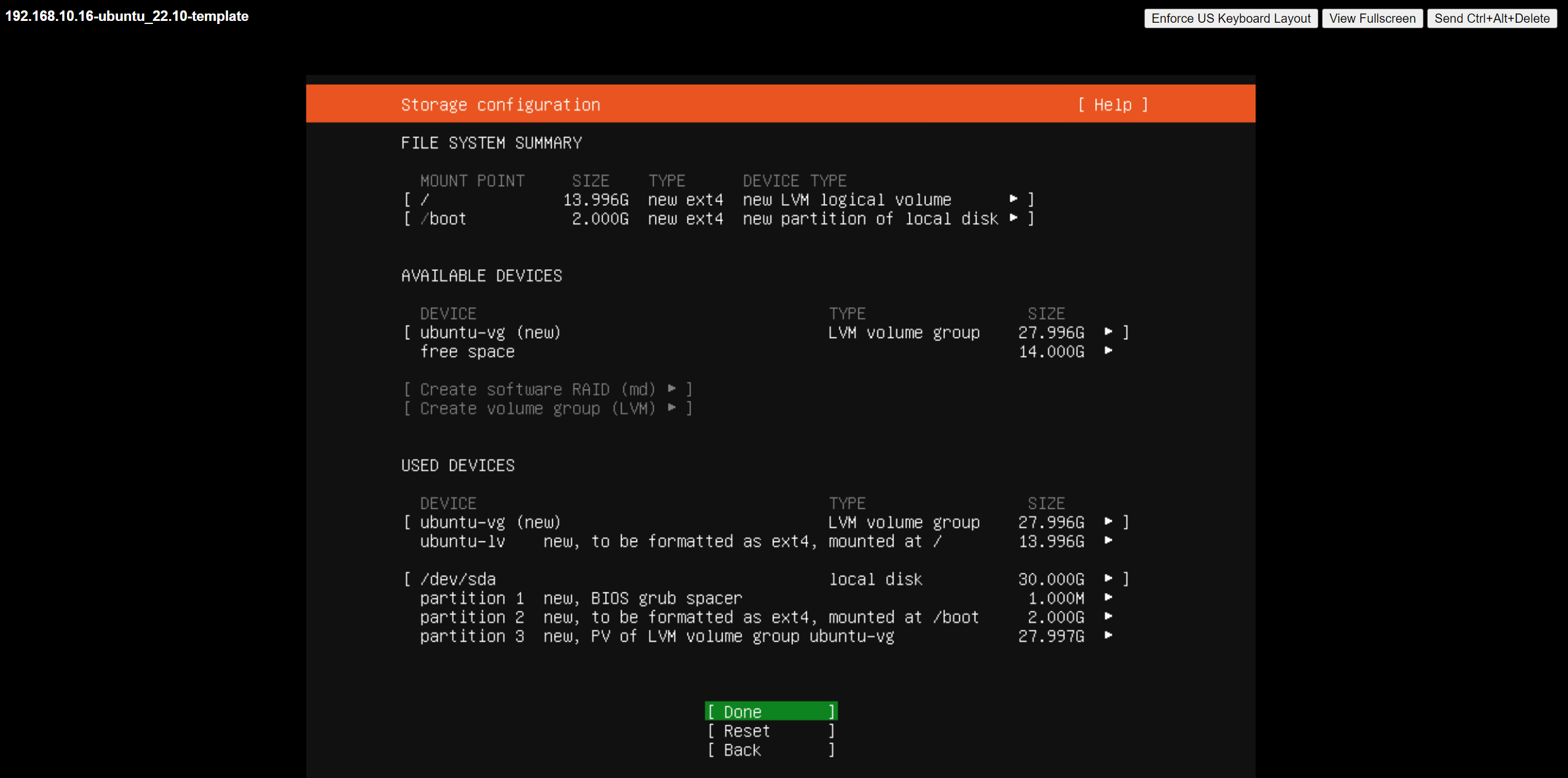Click the Back button

point(771,749)
